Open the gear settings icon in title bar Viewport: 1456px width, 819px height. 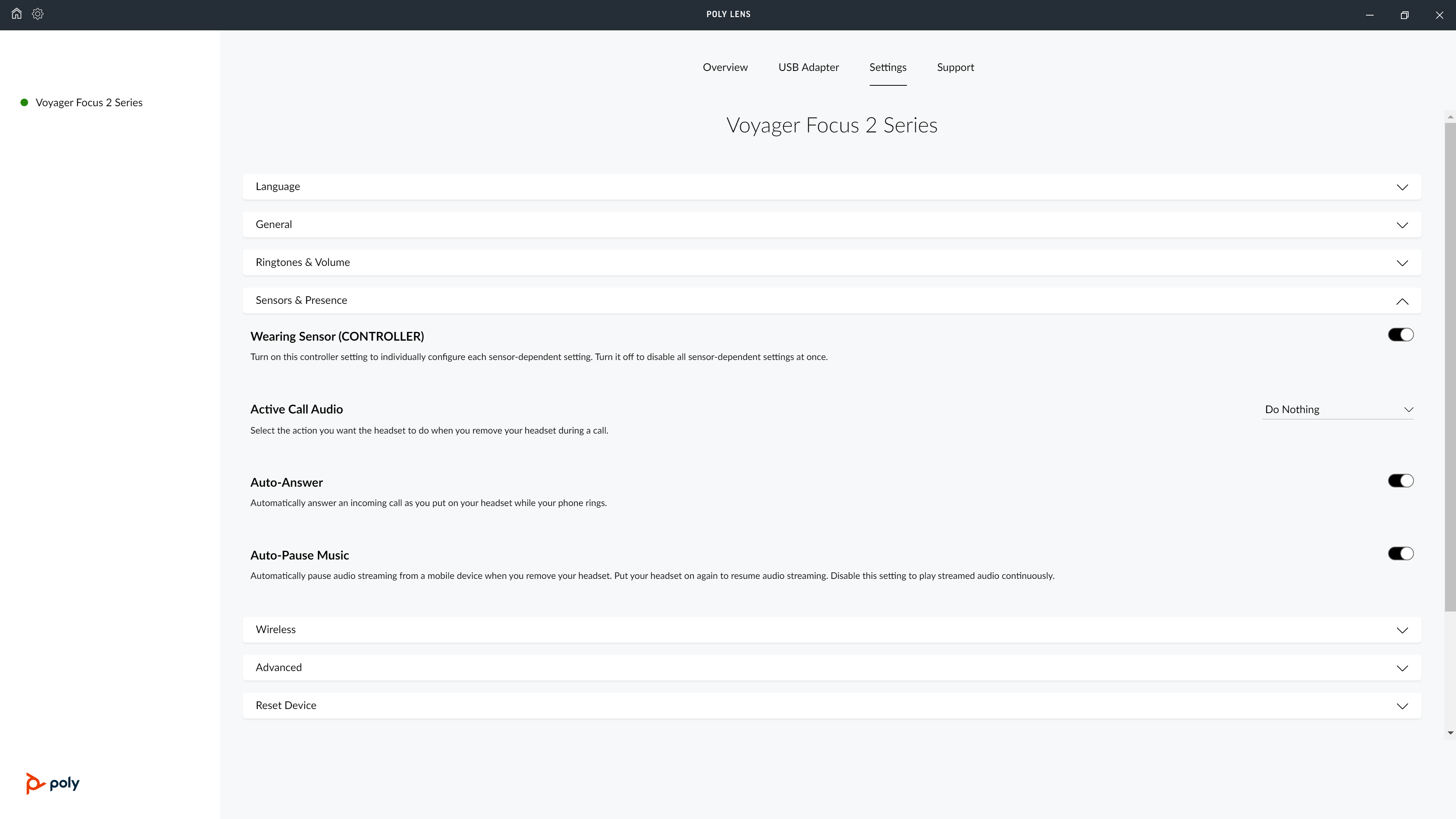tap(38, 14)
